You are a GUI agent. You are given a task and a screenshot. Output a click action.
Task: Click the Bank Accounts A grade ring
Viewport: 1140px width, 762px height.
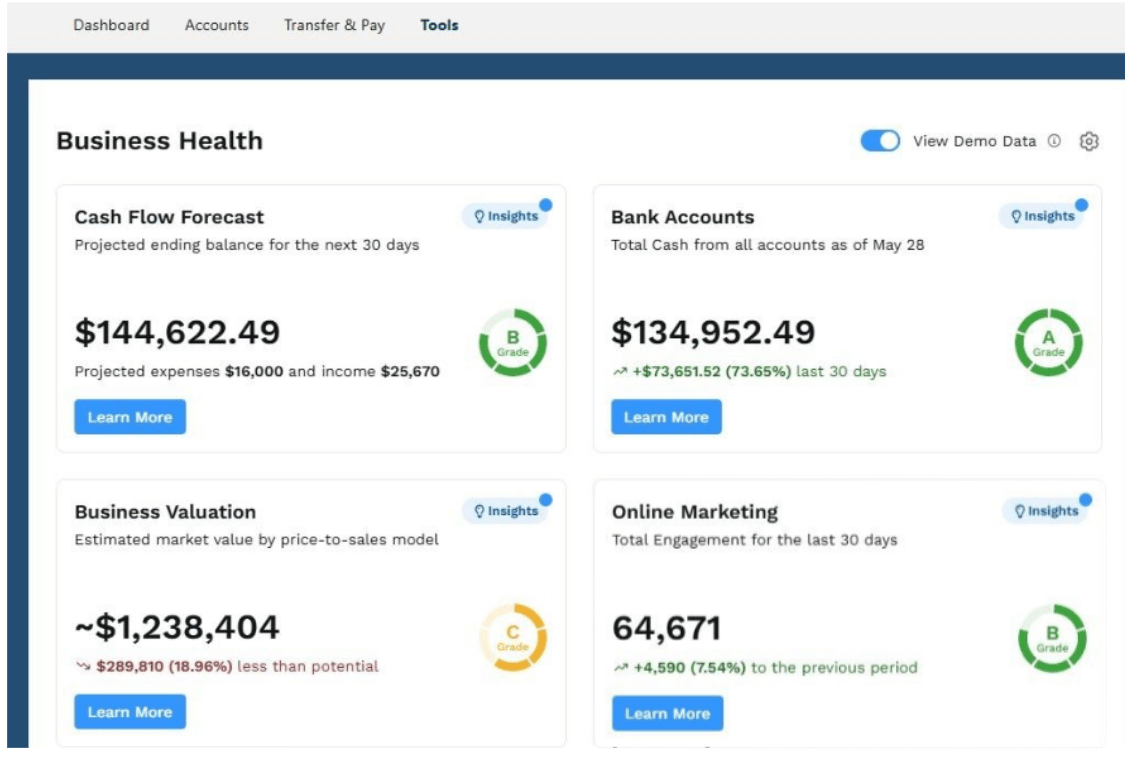(x=1048, y=342)
